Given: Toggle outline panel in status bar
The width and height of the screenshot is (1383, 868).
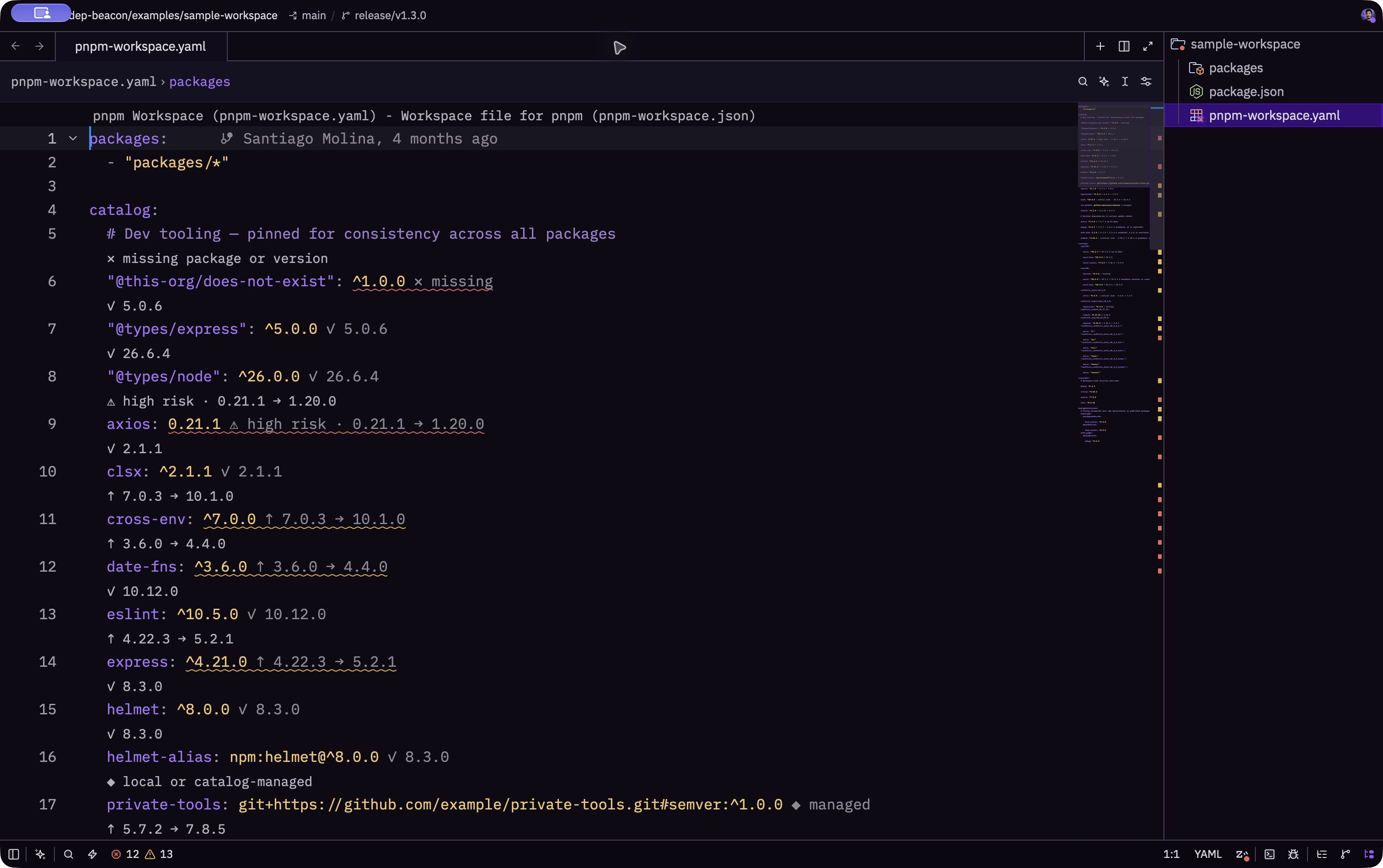Looking at the screenshot, I should coord(1322,854).
